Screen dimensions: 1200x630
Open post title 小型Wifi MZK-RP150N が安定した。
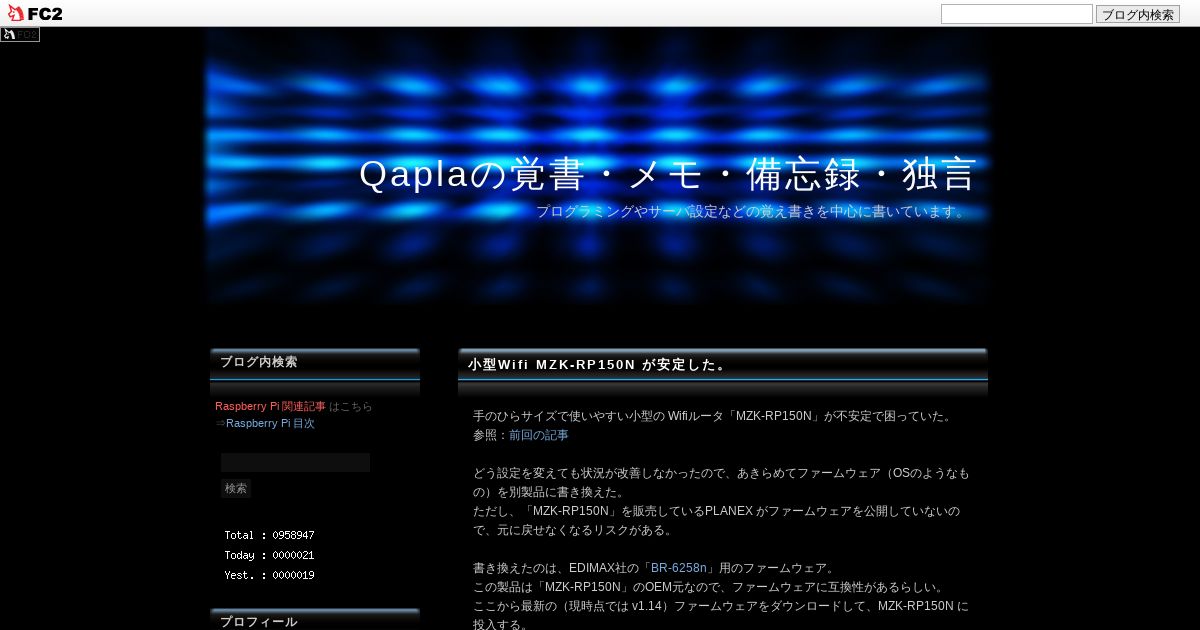[598, 365]
